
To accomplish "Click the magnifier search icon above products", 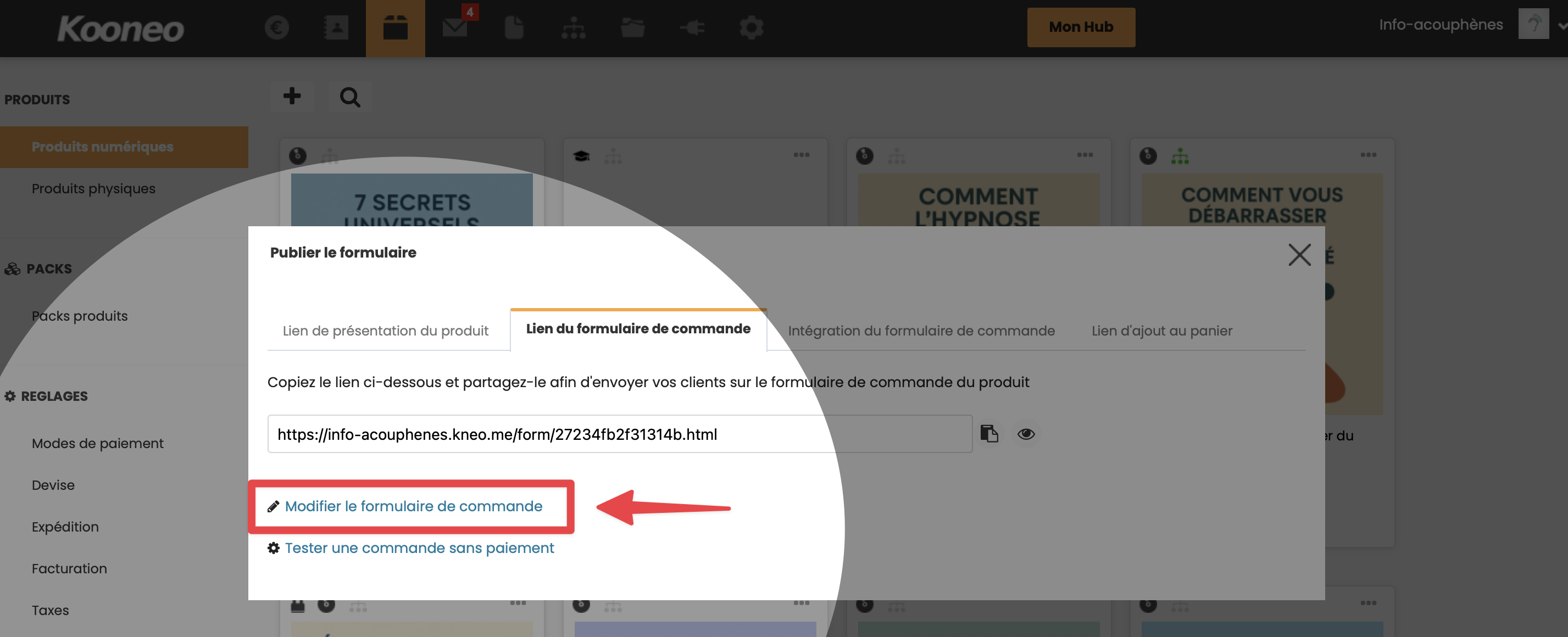I will 350,96.
